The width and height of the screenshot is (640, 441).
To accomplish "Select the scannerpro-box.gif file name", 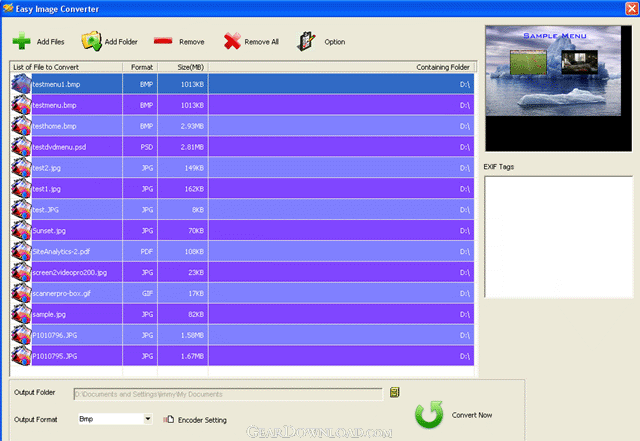I will pyautogui.click(x=62, y=294).
